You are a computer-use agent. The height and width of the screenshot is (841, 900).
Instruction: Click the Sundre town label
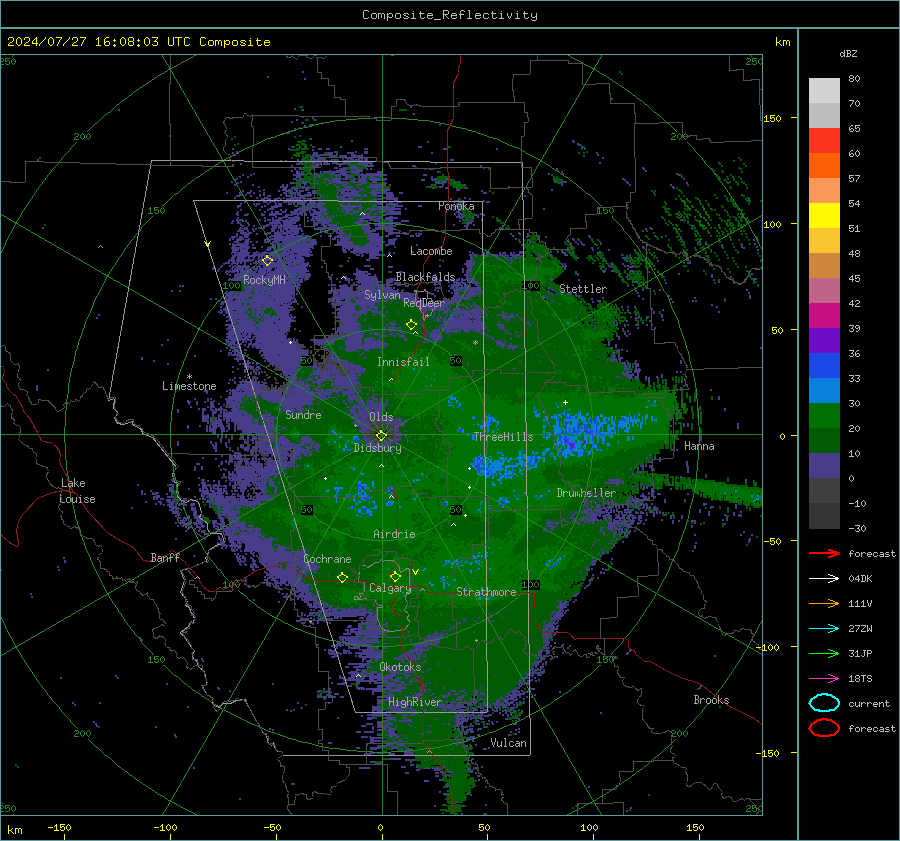tap(303, 414)
